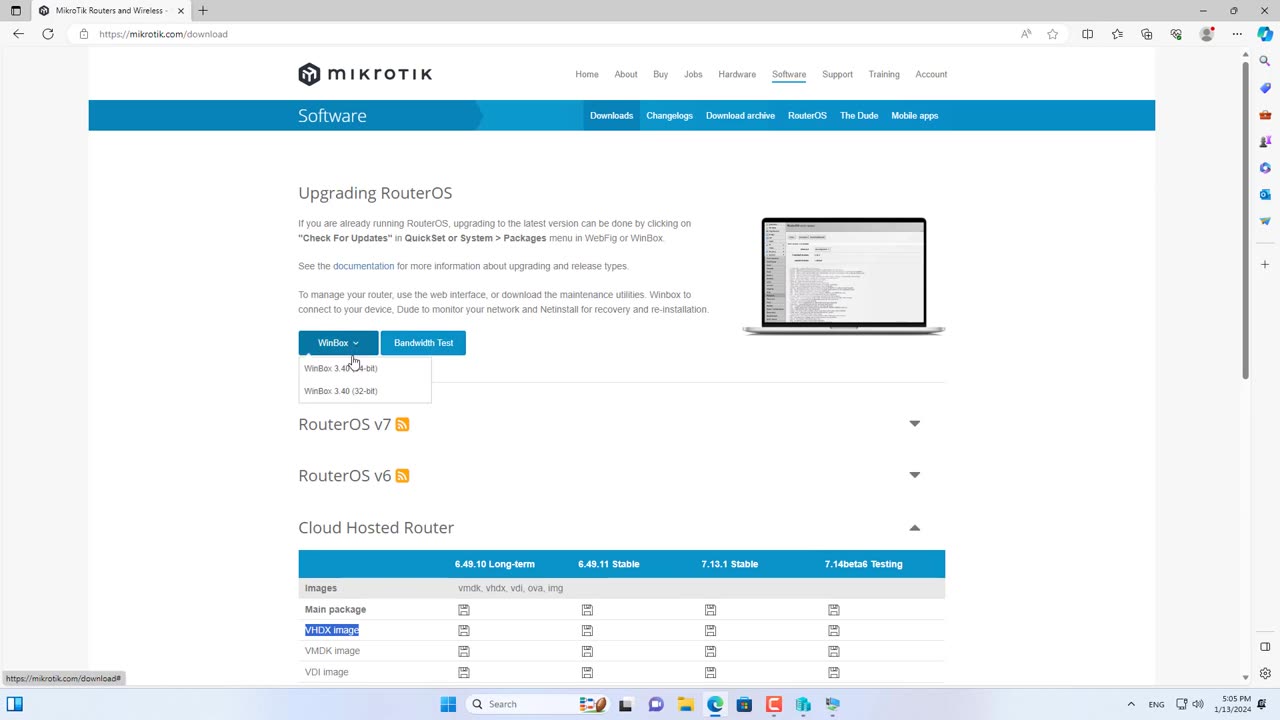Image resolution: width=1280 pixels, height=720 pixels.
Task: Open the Mobile apps tab
Action: point(915,116)
